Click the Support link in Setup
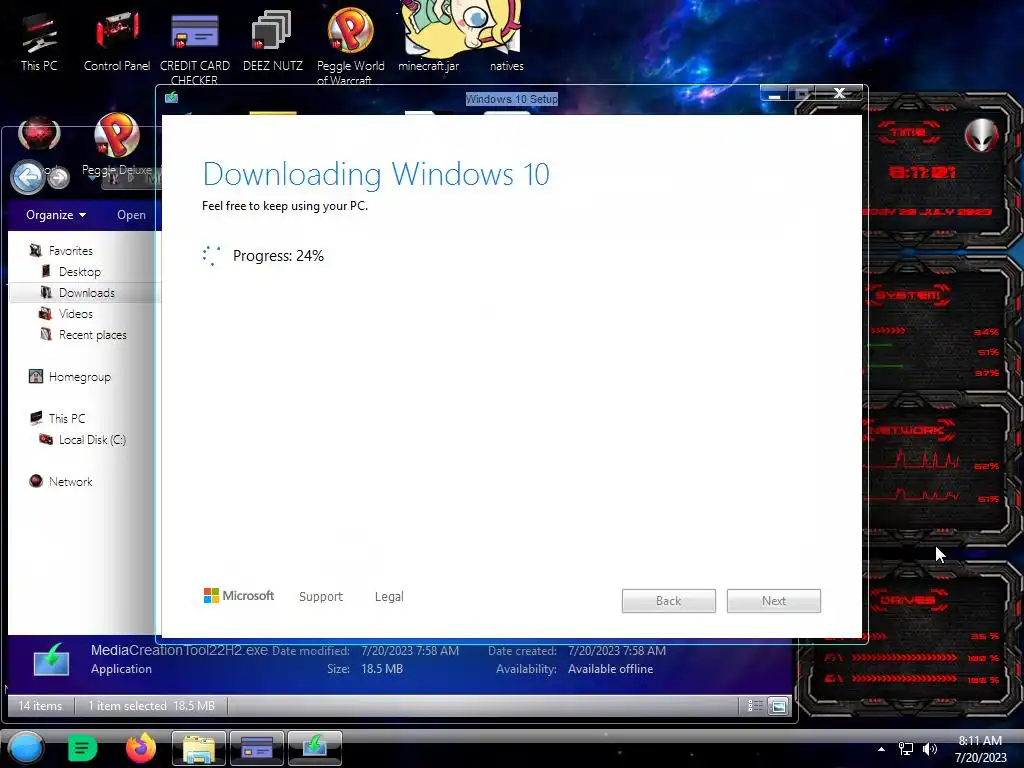The height and width of the screenshot is (768, 1024). click(x=321, y=596)
